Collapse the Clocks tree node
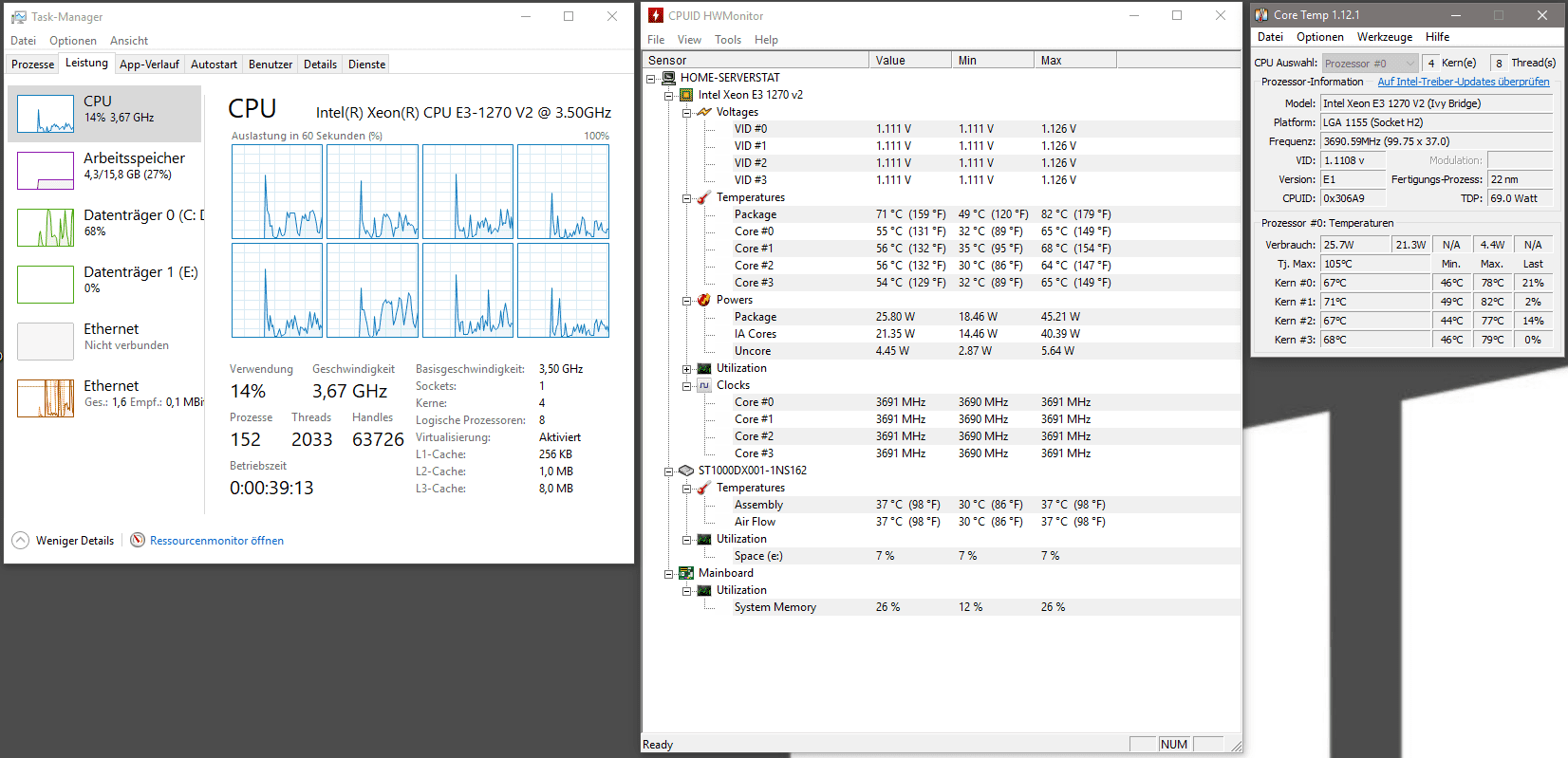Viewport: 1568px width, 758px height. pyautogui.click(x=686, y=386)
